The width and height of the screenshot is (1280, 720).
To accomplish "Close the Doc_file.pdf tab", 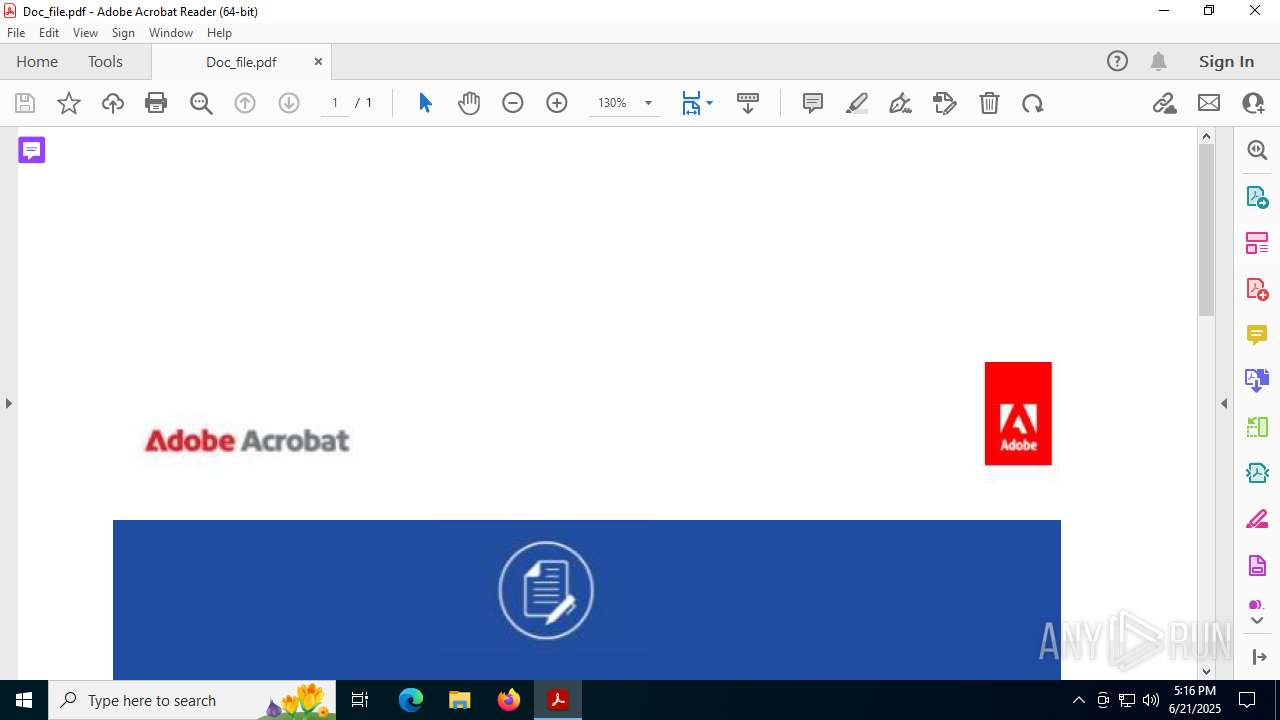I will (x=318, y=61).
